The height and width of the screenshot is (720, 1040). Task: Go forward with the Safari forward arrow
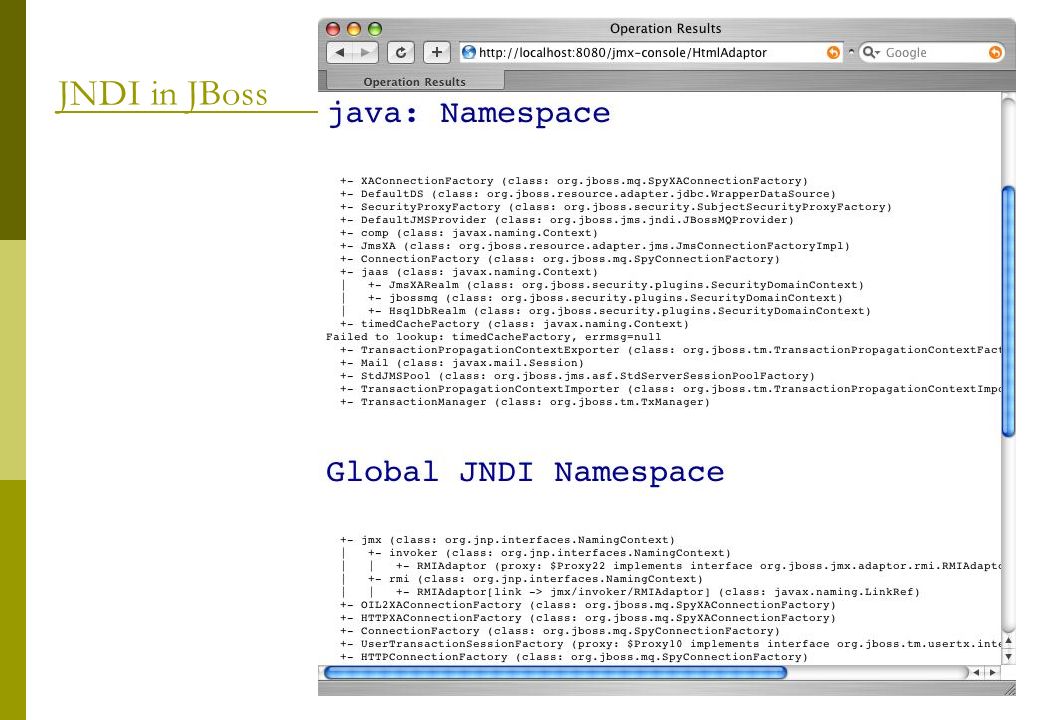(x=365, y=52)
